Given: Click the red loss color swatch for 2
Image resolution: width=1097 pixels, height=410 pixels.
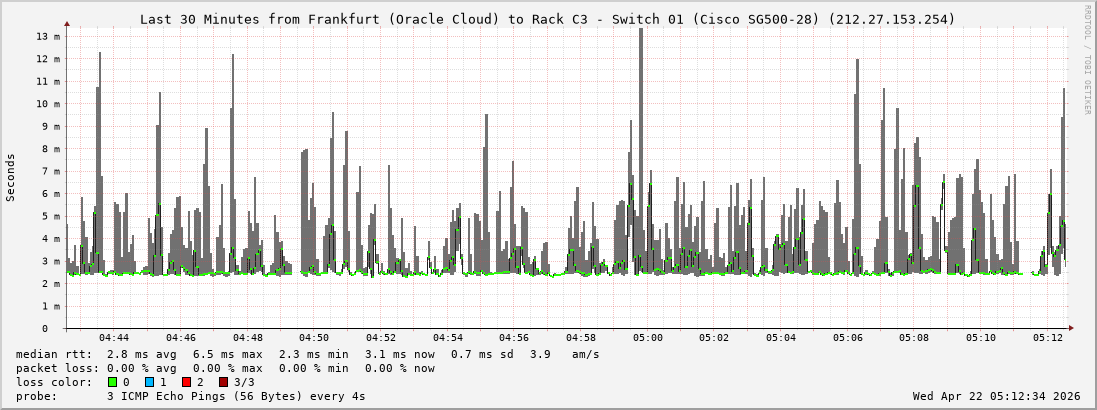Looking at the screenshot, I should click(186, 382).
